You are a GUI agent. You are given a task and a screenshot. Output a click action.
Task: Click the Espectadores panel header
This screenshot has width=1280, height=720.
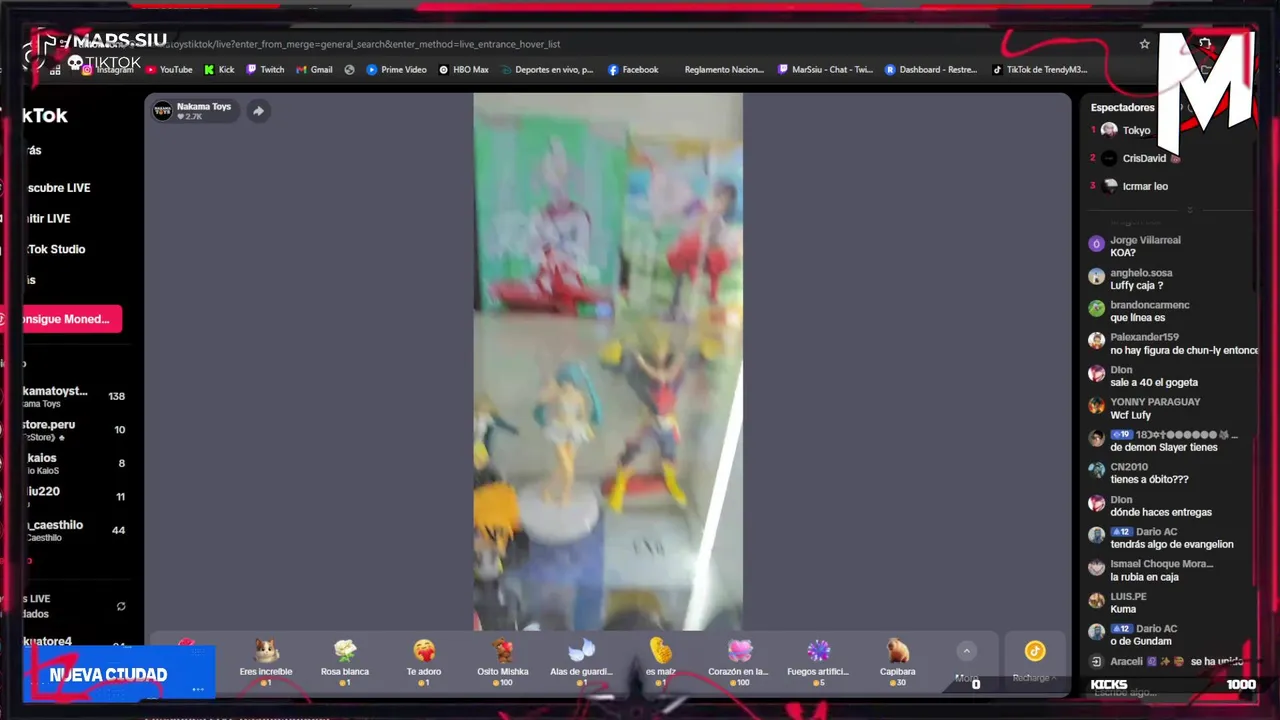pos(1122,107)
